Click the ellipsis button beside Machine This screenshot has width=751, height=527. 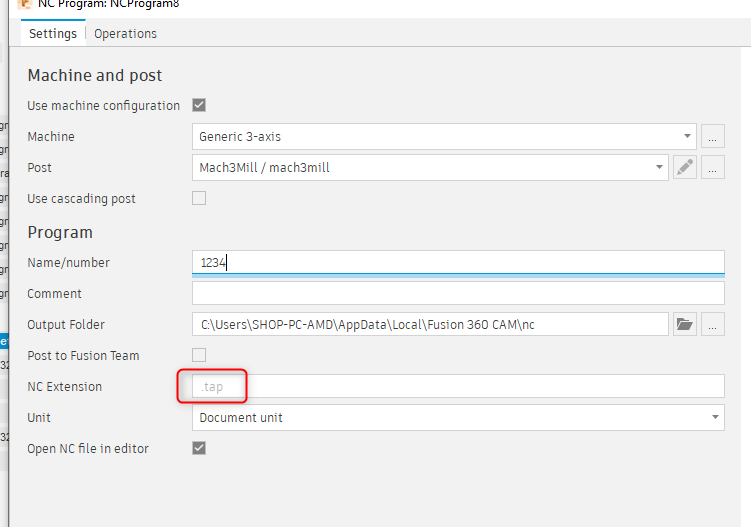tap(712, 137)
